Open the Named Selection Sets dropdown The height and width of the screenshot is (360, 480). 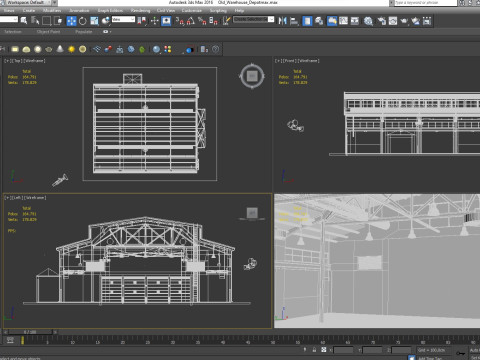[254, 20]
